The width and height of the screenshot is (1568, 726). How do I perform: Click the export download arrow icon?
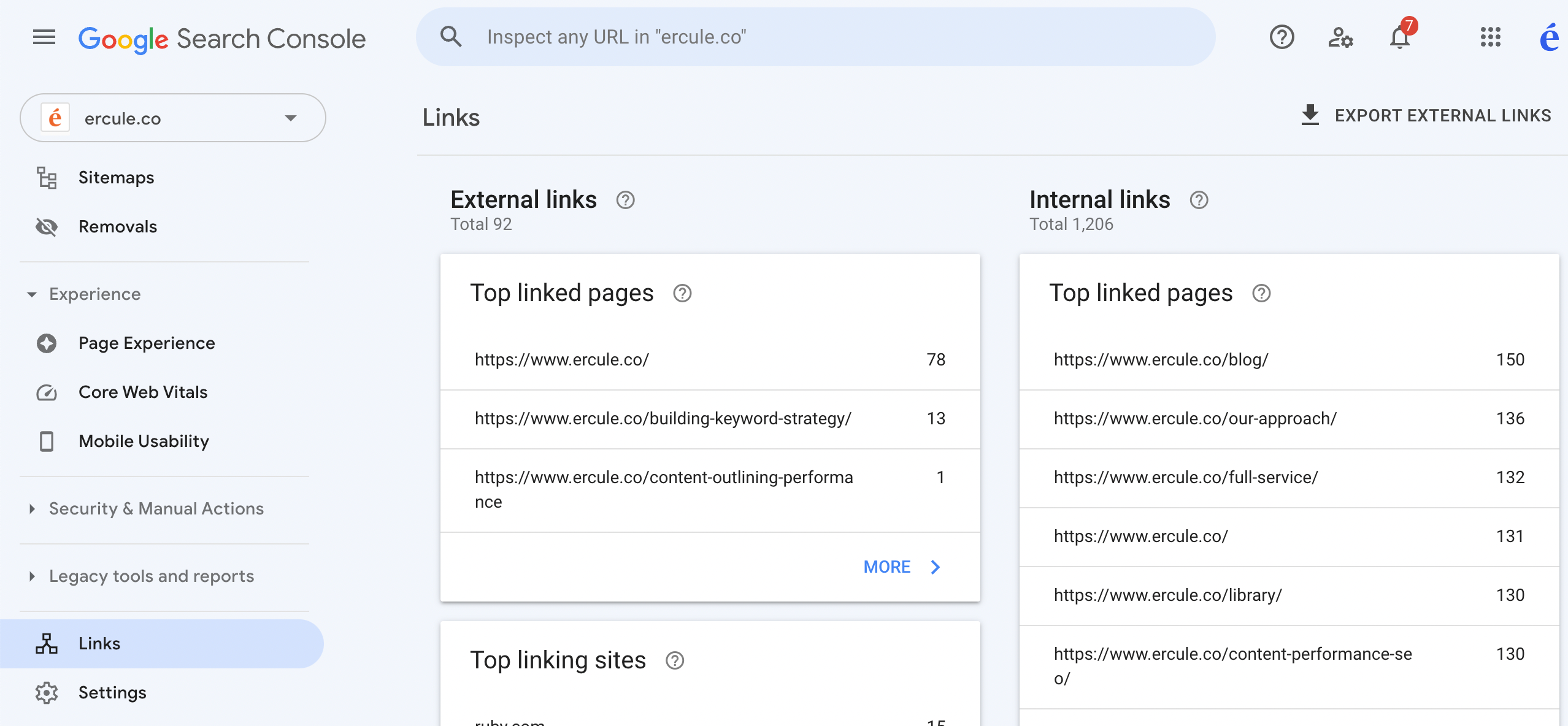[1310, 115]
